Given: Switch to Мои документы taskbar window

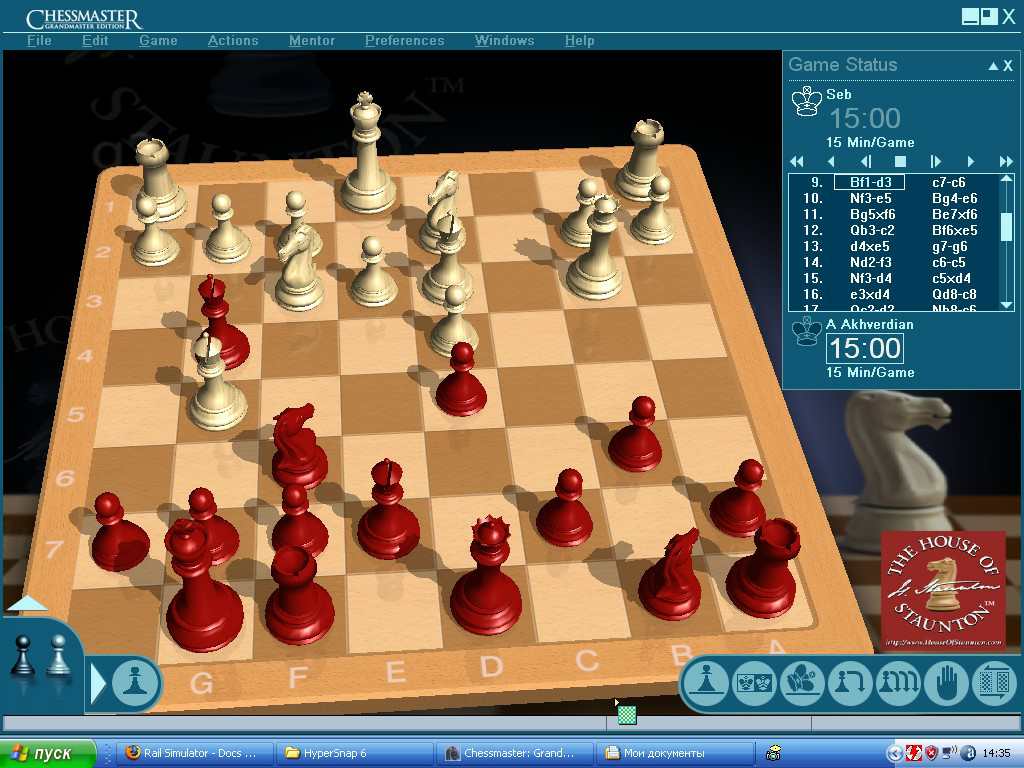Looking at the screenshot, I should pos(673,753).
